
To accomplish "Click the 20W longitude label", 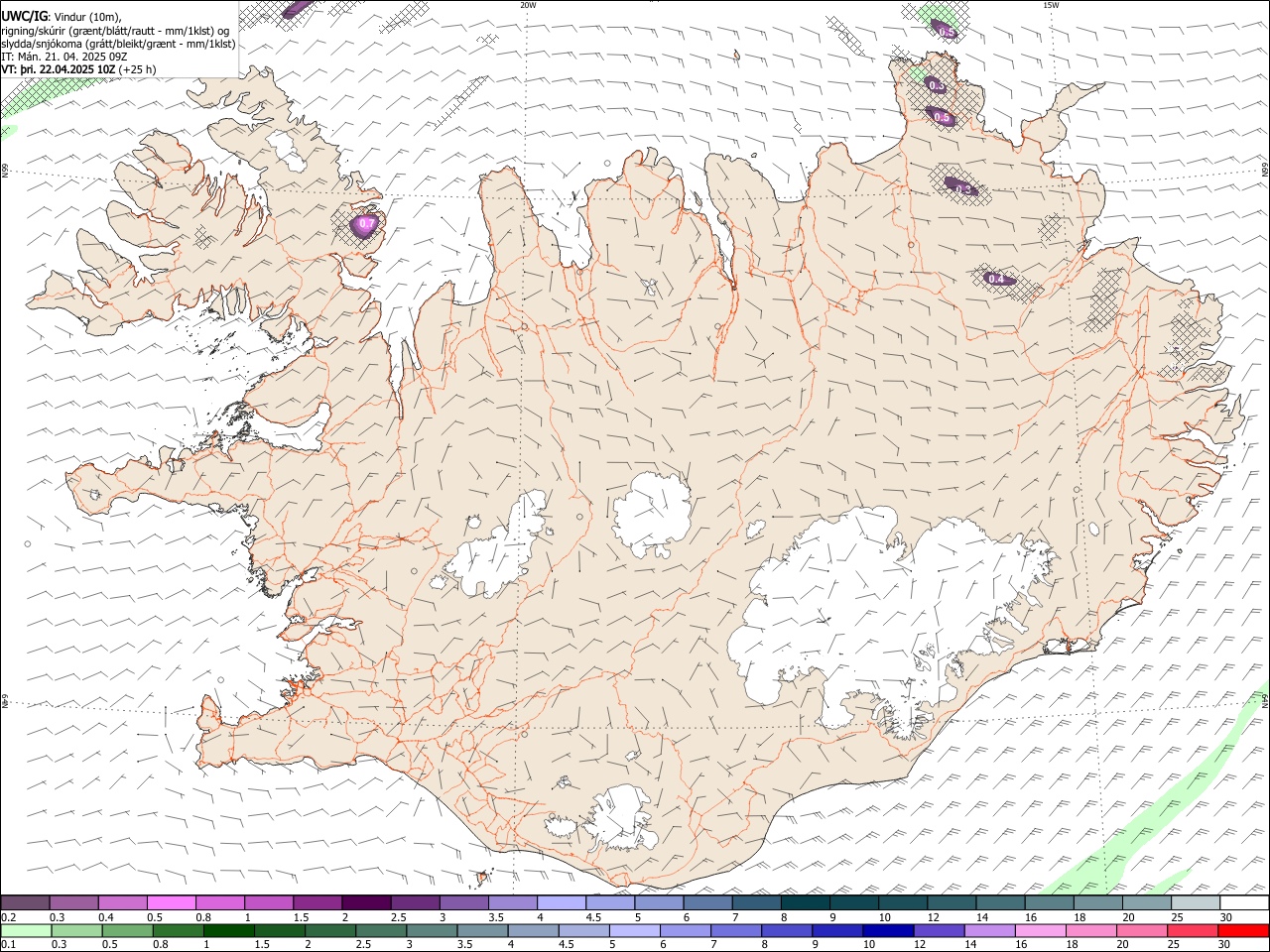I will 528,5.
